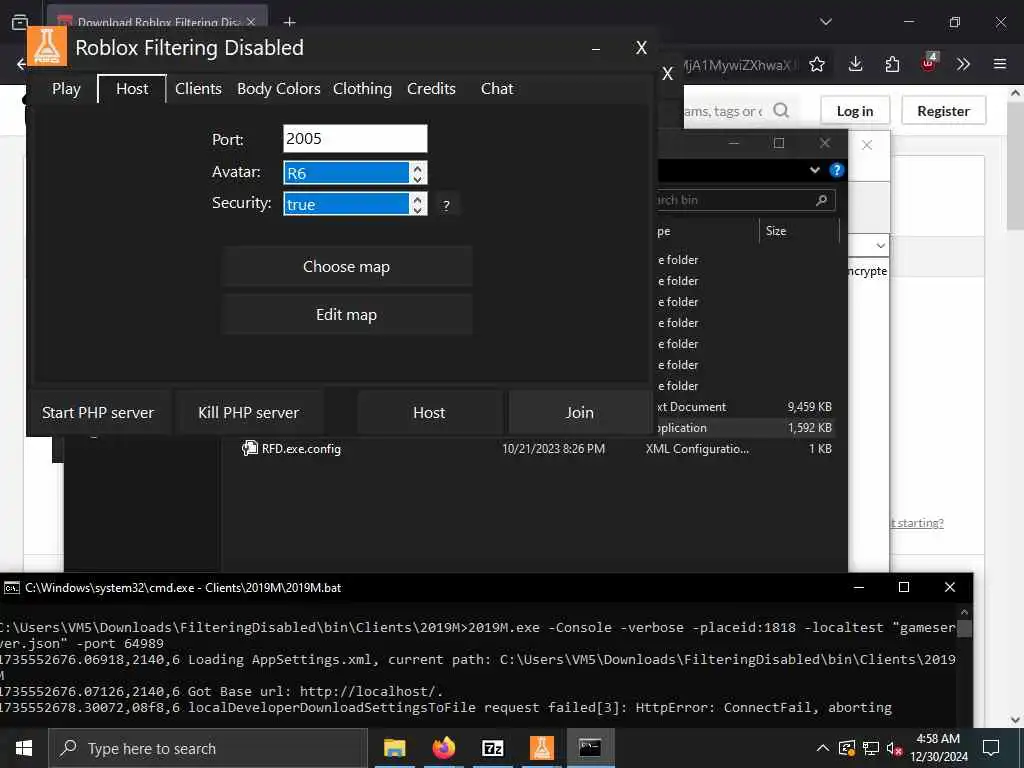Show hidden system tray icons chevron
This screenshot has height=768, width=1024.
(x=823, y=748)
